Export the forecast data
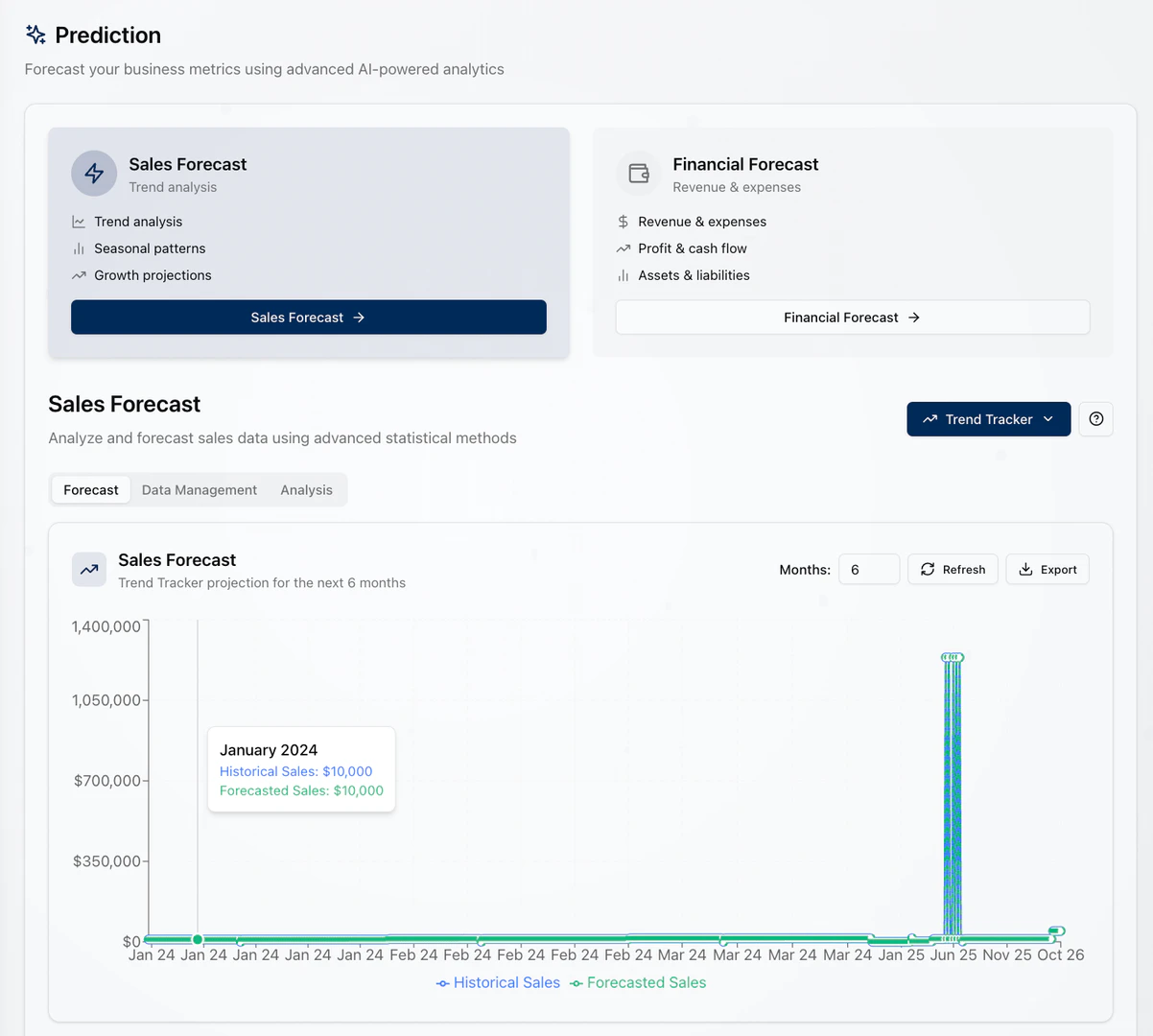 tap(1047, 570)
